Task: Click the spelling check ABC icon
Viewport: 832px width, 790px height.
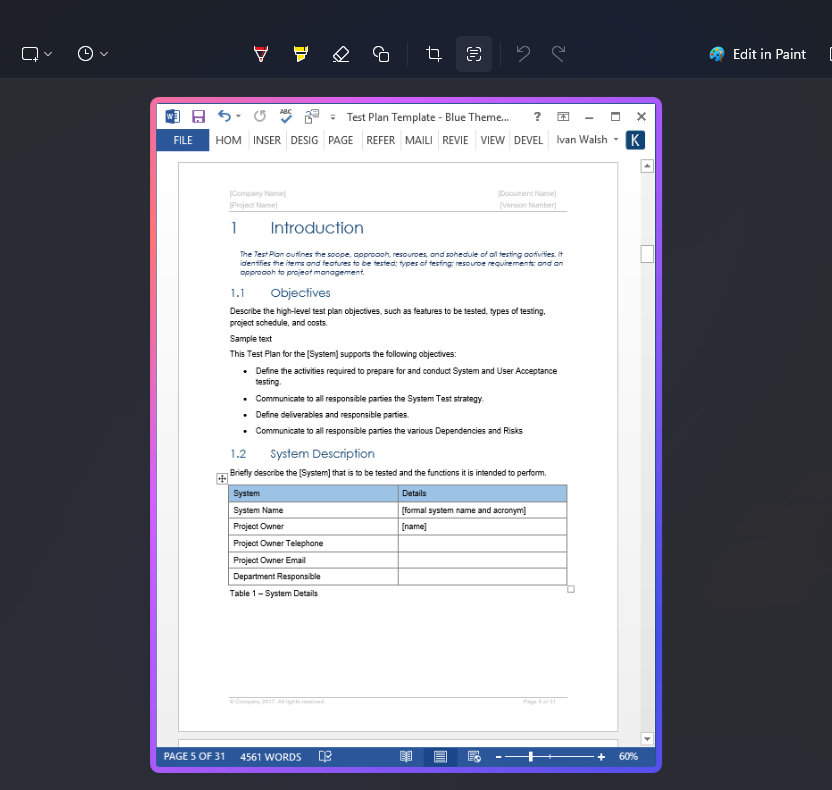Action: pyautogui.click(x=286, y=116)
